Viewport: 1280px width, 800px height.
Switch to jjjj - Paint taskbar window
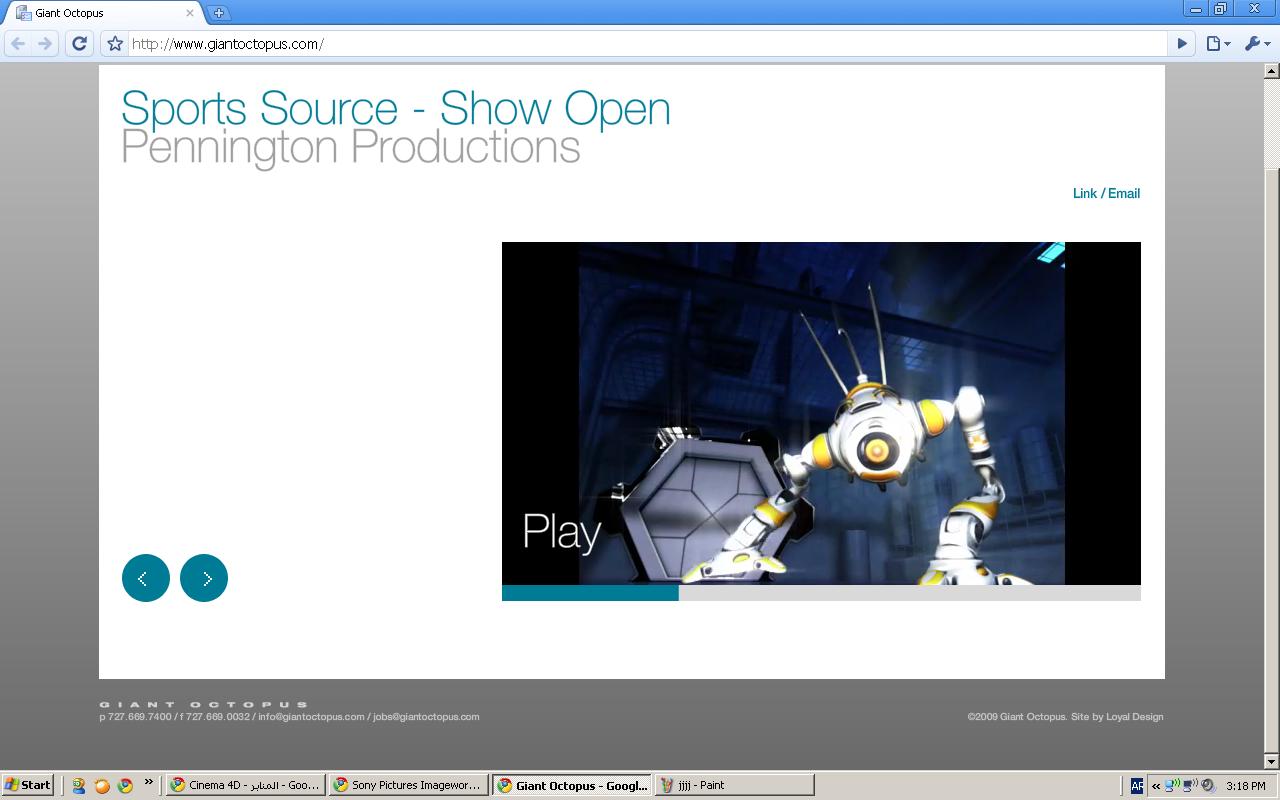pyautogui.click(x=735, y=785)
